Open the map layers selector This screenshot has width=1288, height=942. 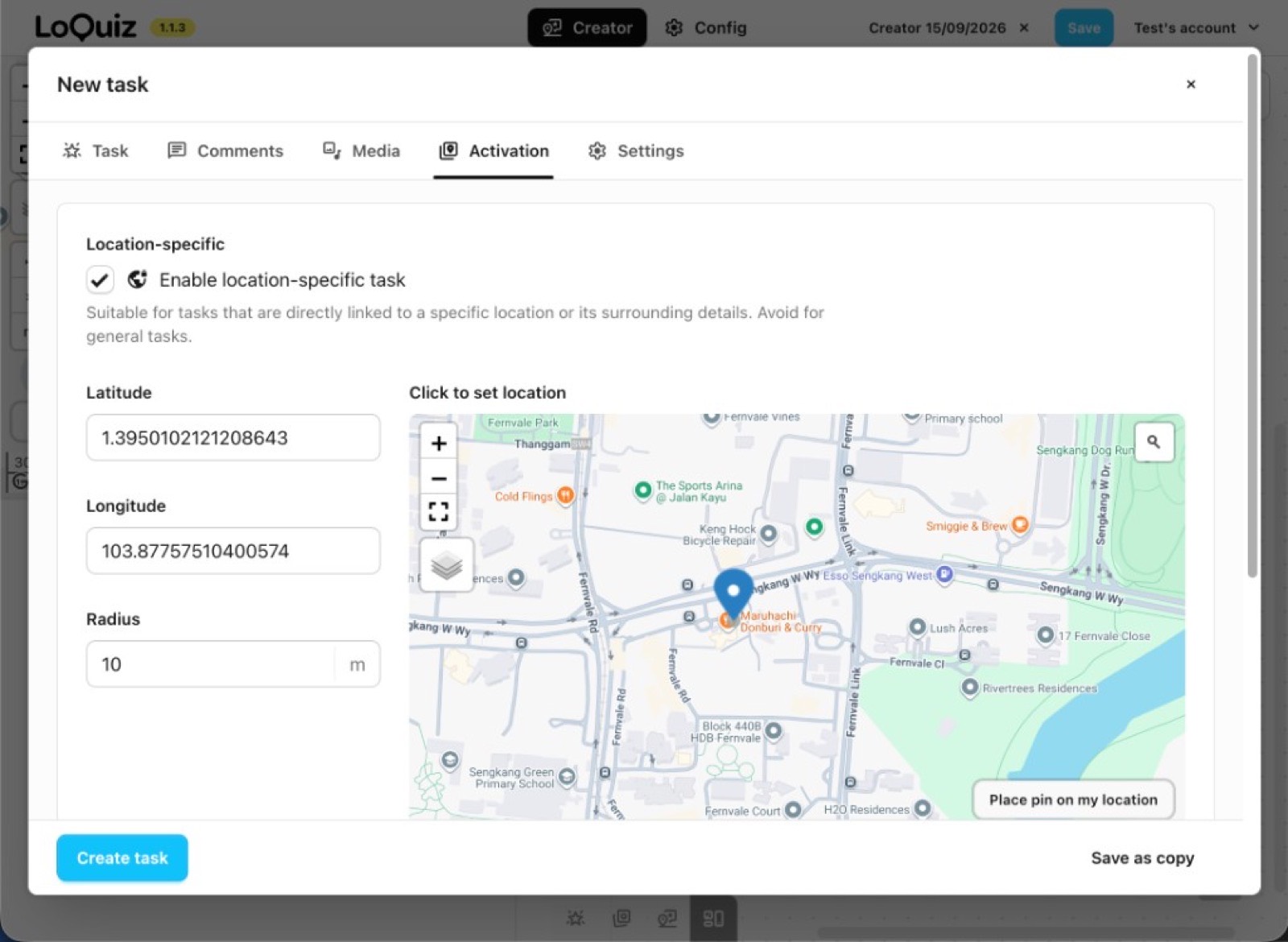coord(447,566)
